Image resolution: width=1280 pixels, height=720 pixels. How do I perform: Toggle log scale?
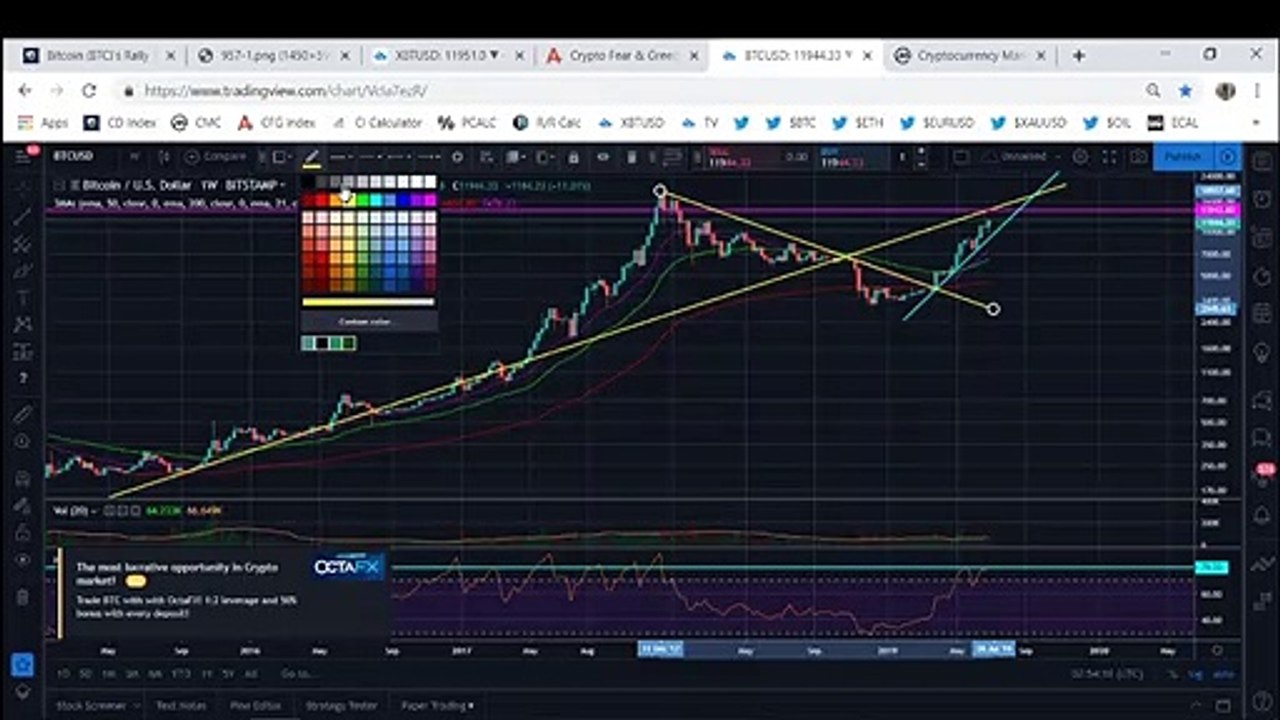pyautogui.click(x=1196, y=675)
